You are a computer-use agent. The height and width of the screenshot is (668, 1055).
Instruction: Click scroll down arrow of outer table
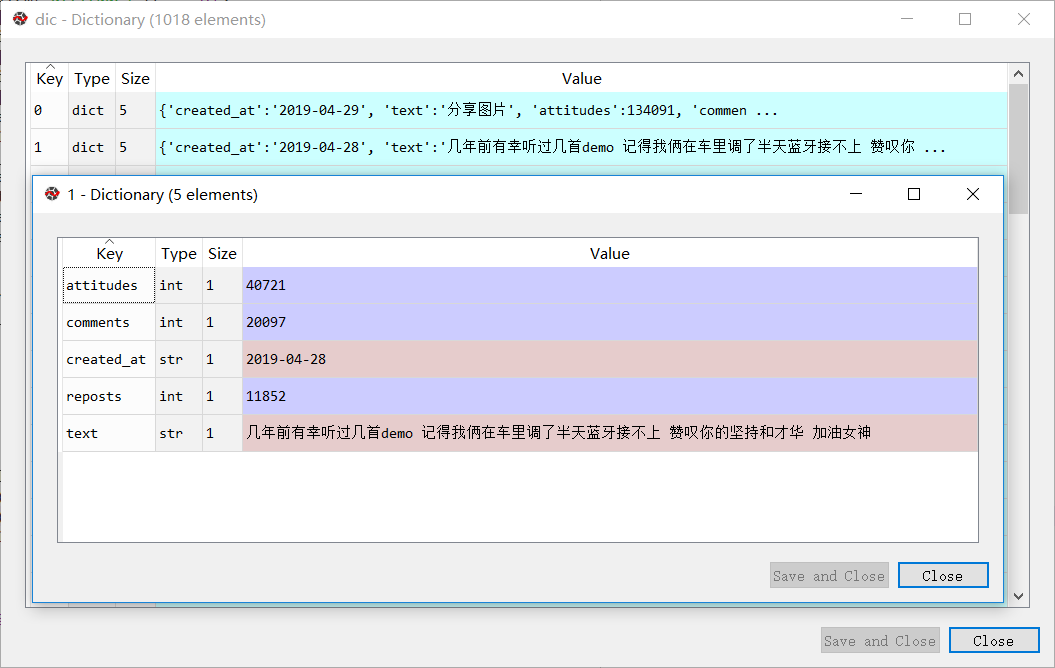click(x=1018, y=597)
